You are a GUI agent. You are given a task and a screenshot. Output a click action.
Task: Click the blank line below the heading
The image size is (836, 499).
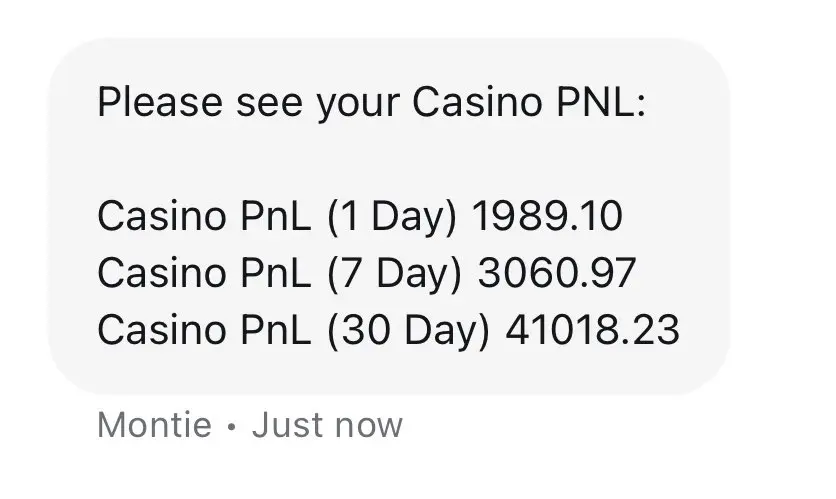pyautogui.click(x=389, y=159)
